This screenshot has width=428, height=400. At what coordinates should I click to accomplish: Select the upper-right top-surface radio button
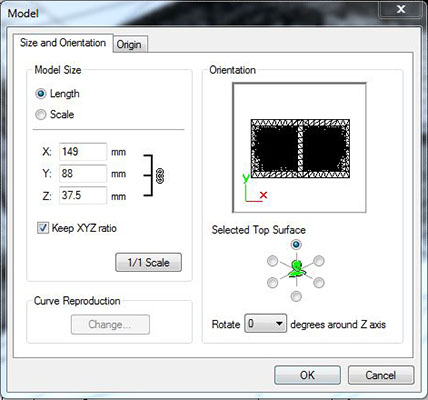tap(319, 261)
